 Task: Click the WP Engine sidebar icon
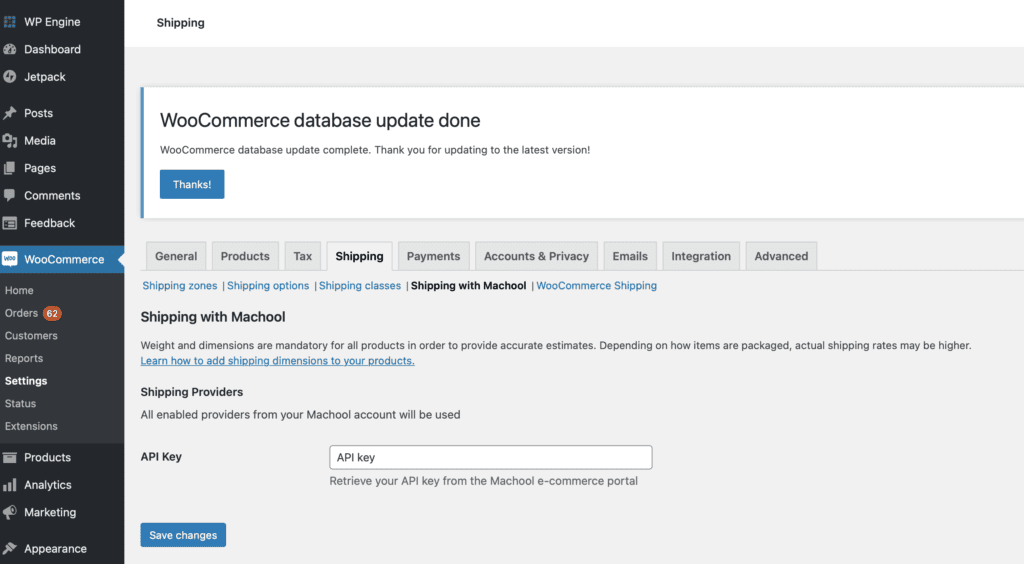click(10, 22)
